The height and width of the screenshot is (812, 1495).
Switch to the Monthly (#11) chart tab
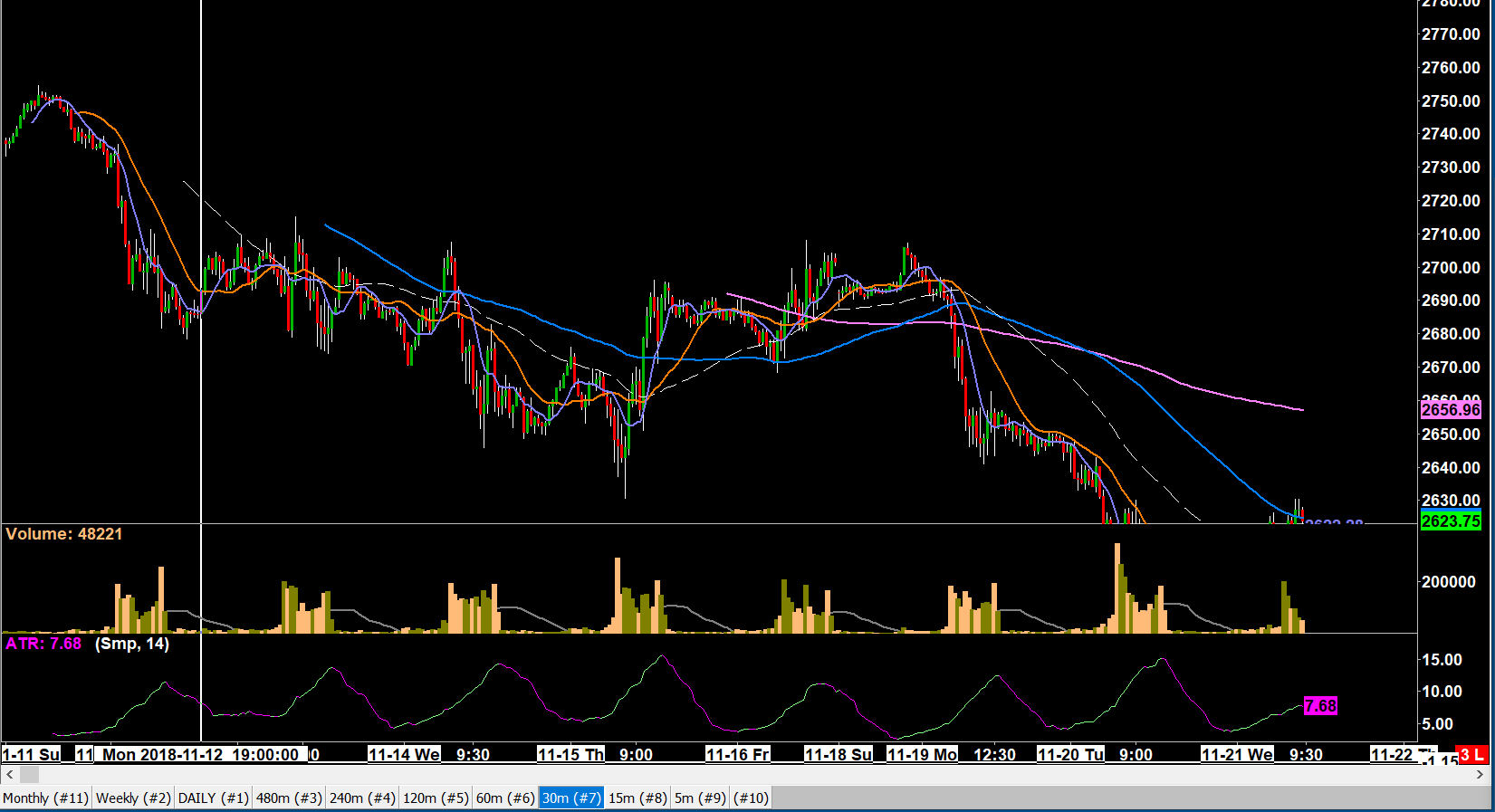click(x=46, y=798)
